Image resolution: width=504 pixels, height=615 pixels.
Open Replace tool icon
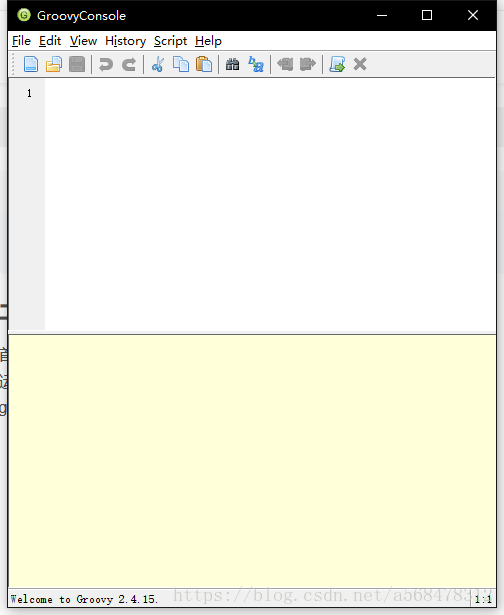256,64
